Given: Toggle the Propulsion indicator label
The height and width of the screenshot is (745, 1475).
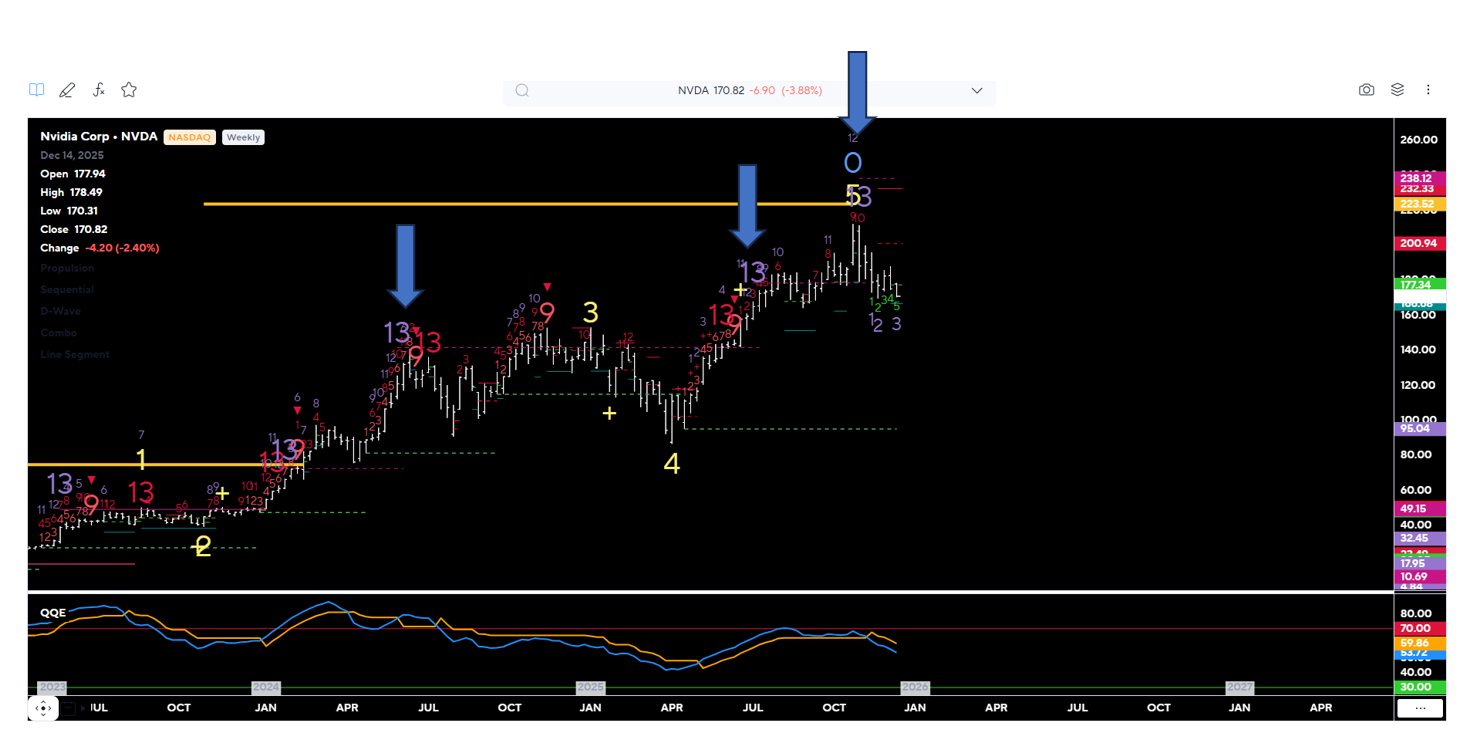Looking at the screenshot, I should tap(68, 268).
